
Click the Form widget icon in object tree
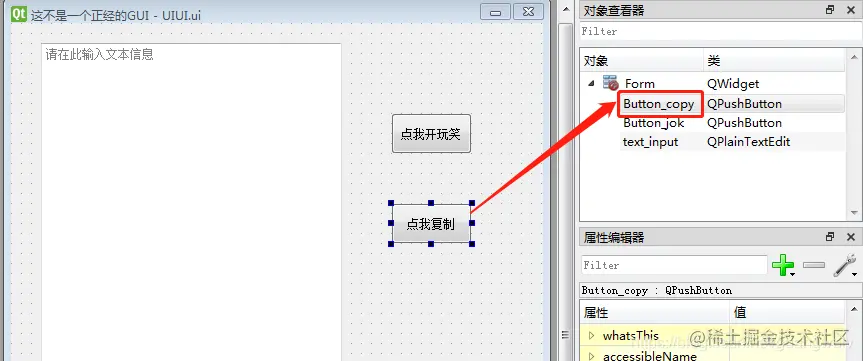click(611, 83)
